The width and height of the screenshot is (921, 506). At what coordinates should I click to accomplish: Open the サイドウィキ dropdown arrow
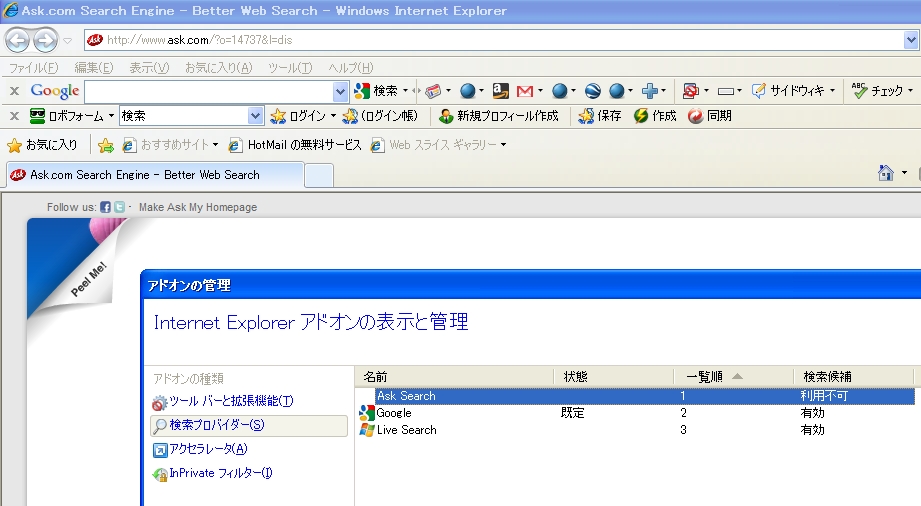click(832, 91)
